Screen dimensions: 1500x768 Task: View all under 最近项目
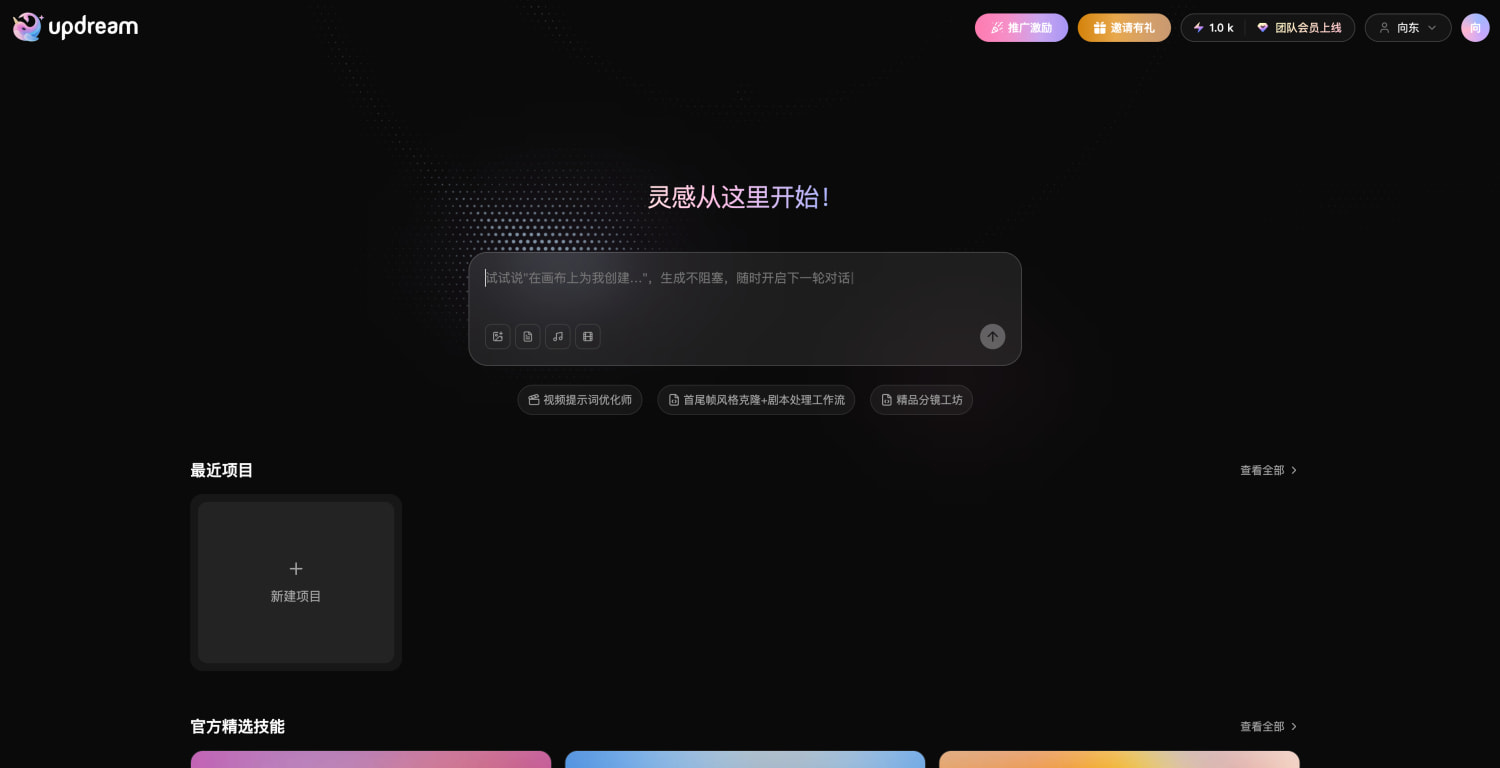pyautogui.click(x=1269, y=470)
